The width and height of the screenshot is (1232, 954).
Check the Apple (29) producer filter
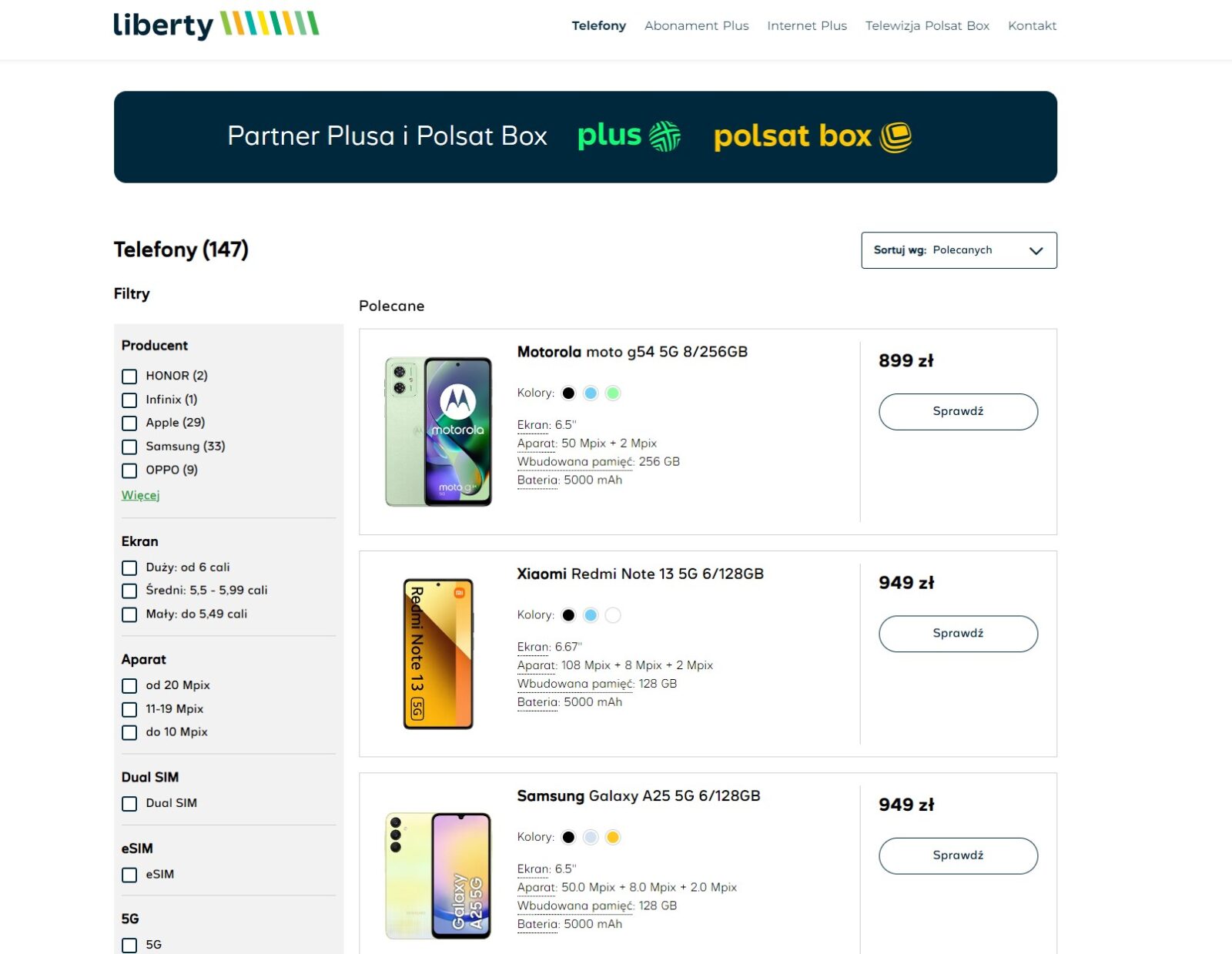(x=129, y=423)
